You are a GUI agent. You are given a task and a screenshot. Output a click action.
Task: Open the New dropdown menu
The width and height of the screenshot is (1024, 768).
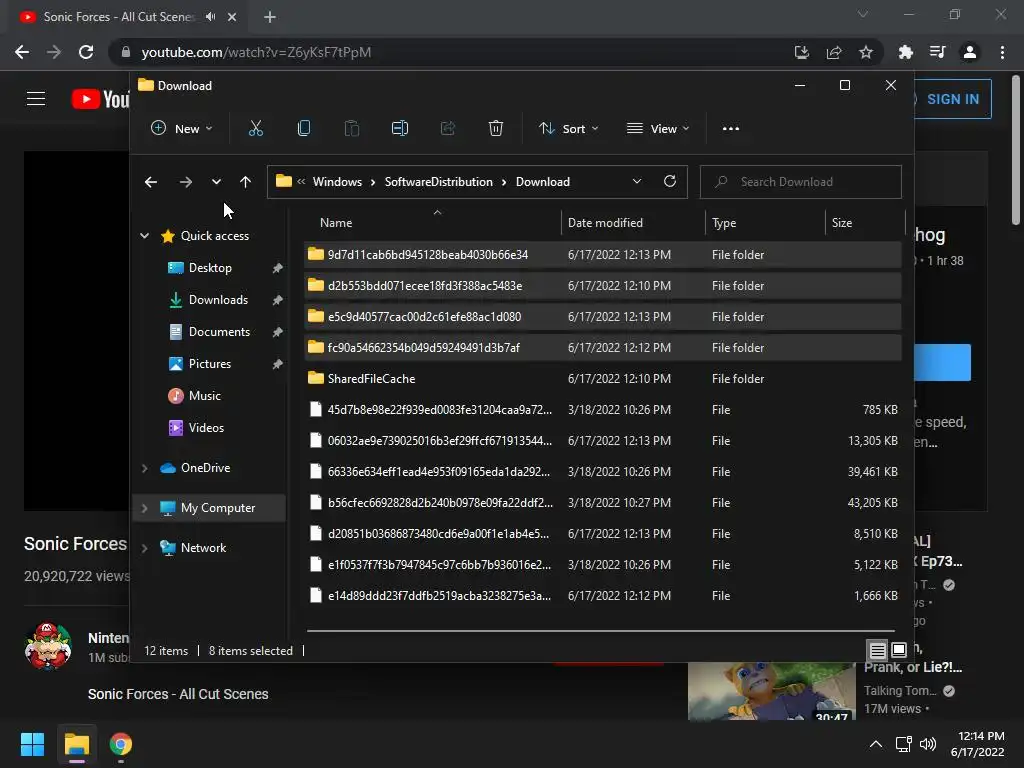tap(182, 129)
